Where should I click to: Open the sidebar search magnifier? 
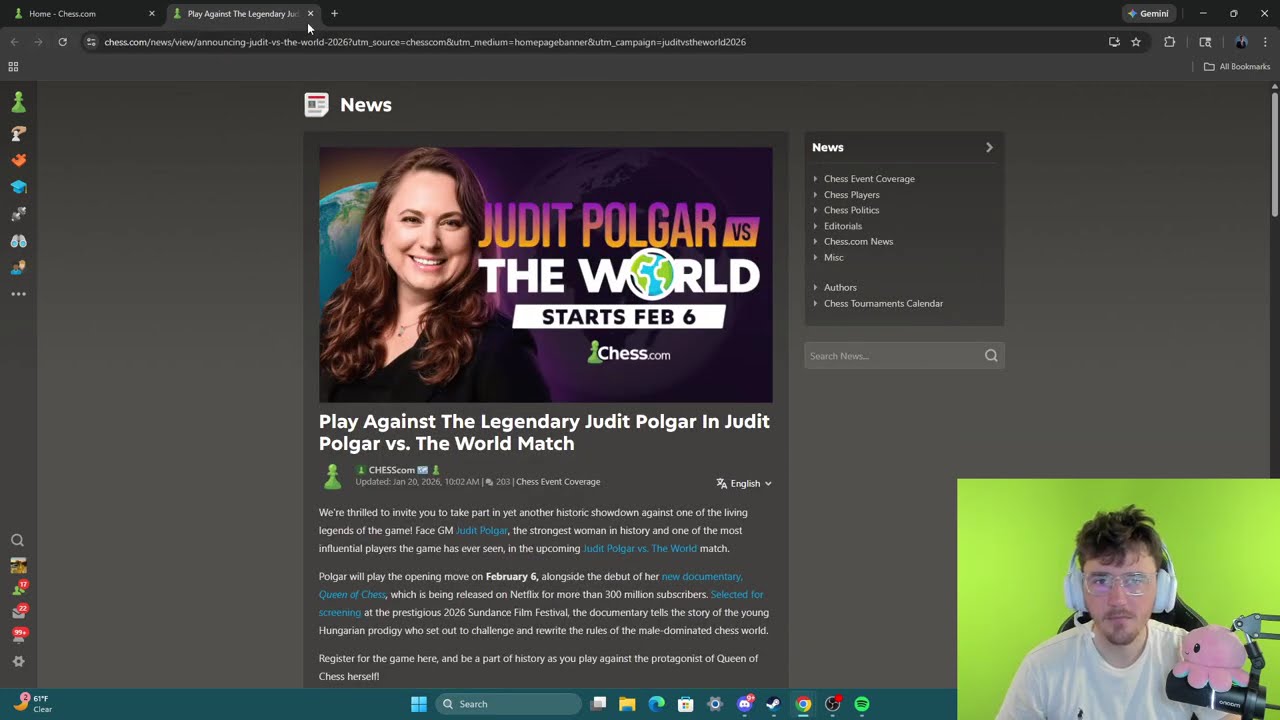coord(17,541)
